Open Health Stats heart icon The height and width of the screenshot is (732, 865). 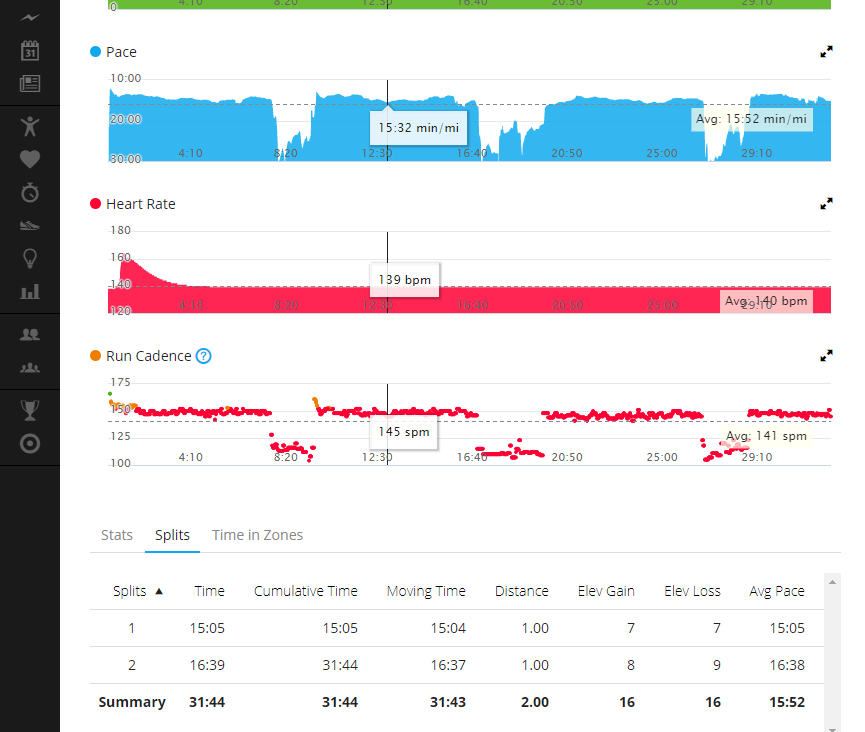pyautogui.click(x=30, y=158)
